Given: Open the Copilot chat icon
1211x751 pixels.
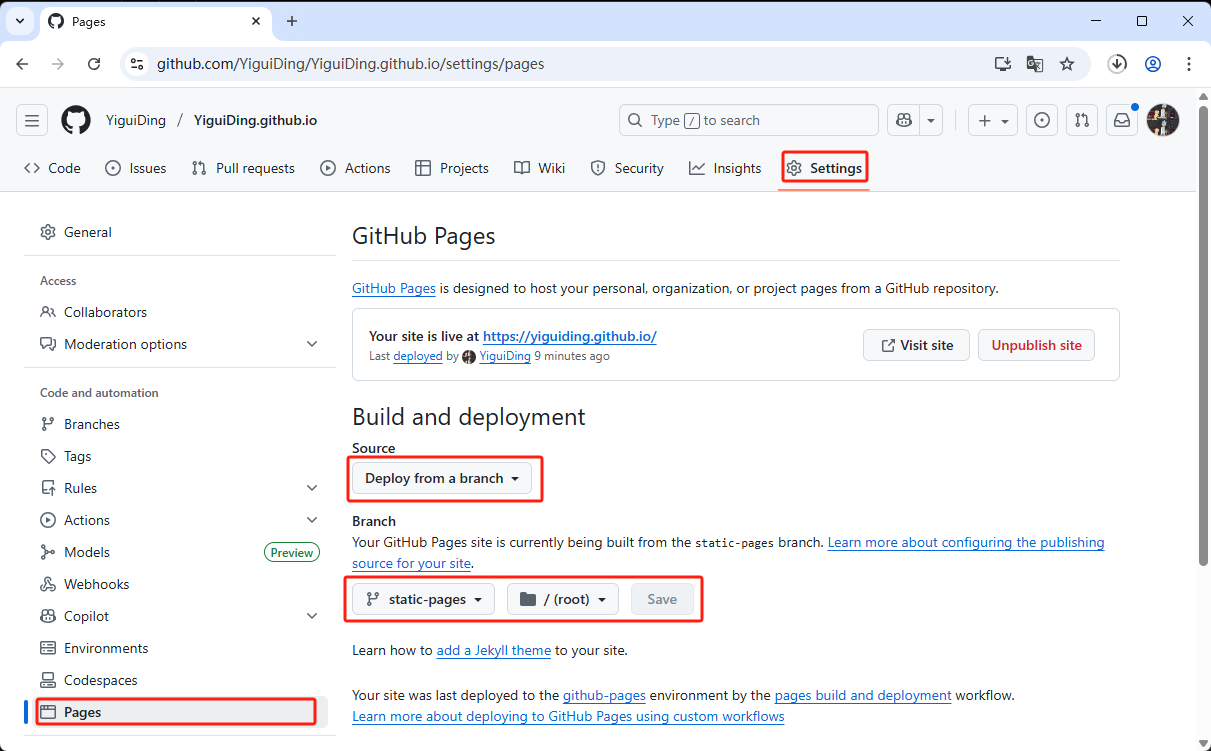Looking at the screenshot, I should (x=904, y=121).
